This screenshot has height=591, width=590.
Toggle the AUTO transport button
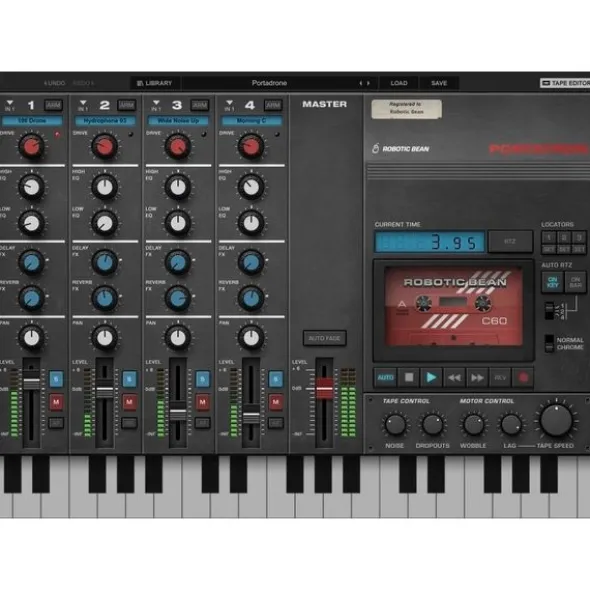pyautogui.click(x=386, y=377)
